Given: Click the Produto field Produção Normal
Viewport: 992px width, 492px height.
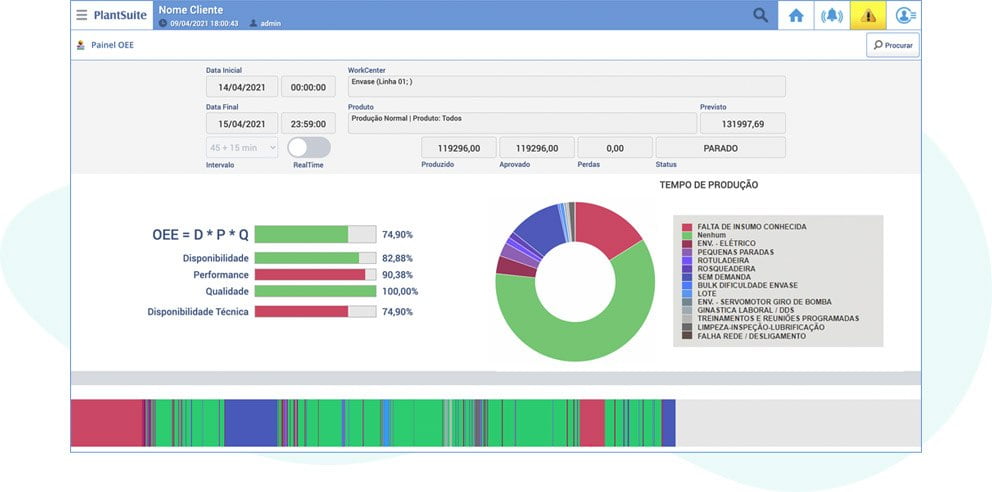Looking at the screenshot, I should pos(523,123).
